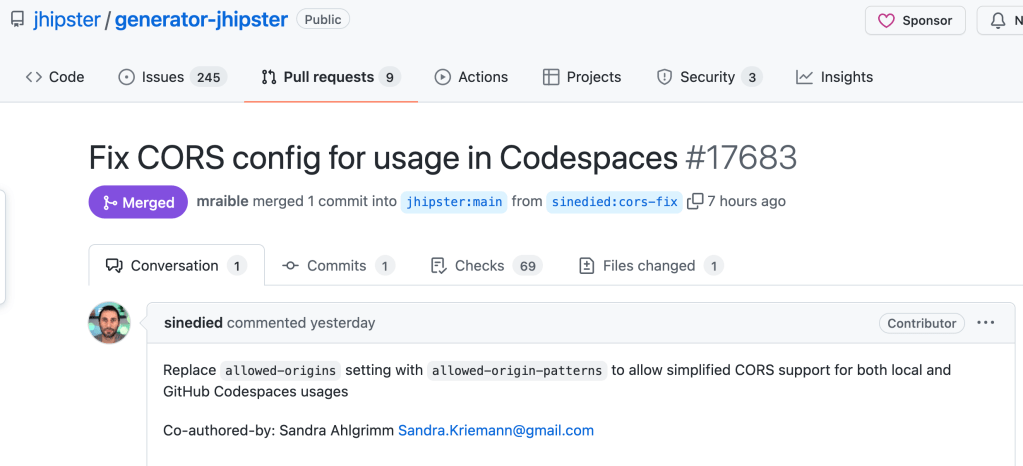1023x466 pixels.
Task: Click the Checks checklist icon
Action: pos(438,266)
